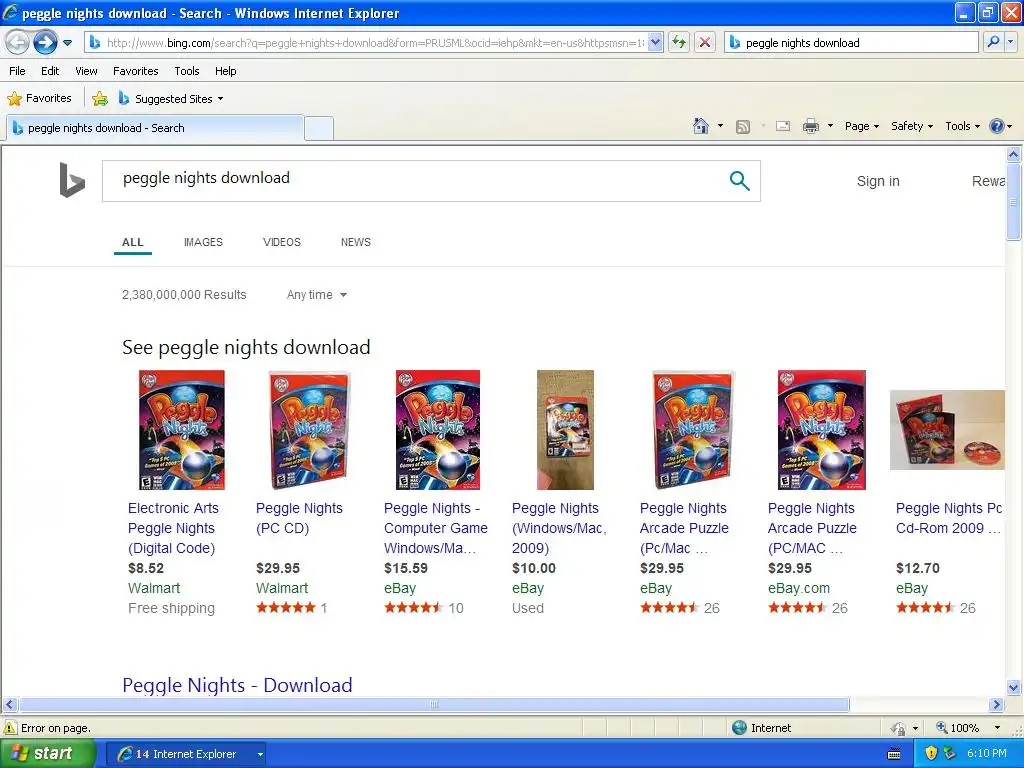Switch to the IMAGES results tab
This screenshot has height=768, width=1024.
pos(203,242)
